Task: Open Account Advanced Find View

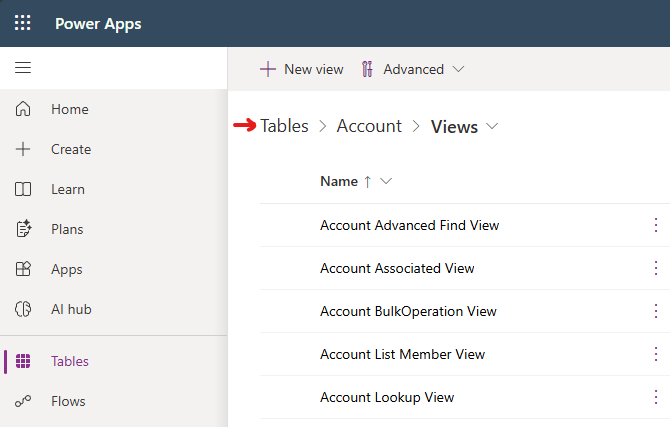Action: (x=409, y=225)
